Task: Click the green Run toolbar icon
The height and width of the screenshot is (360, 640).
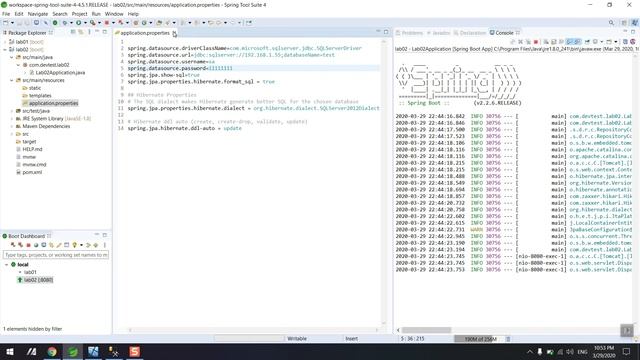Action: tap(78, 23)
